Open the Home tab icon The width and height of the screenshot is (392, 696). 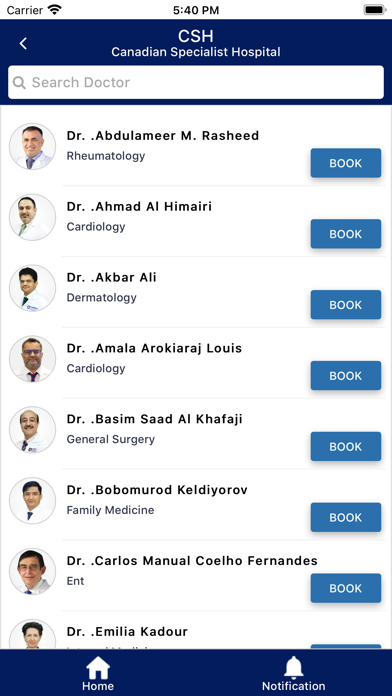[98, 668]
